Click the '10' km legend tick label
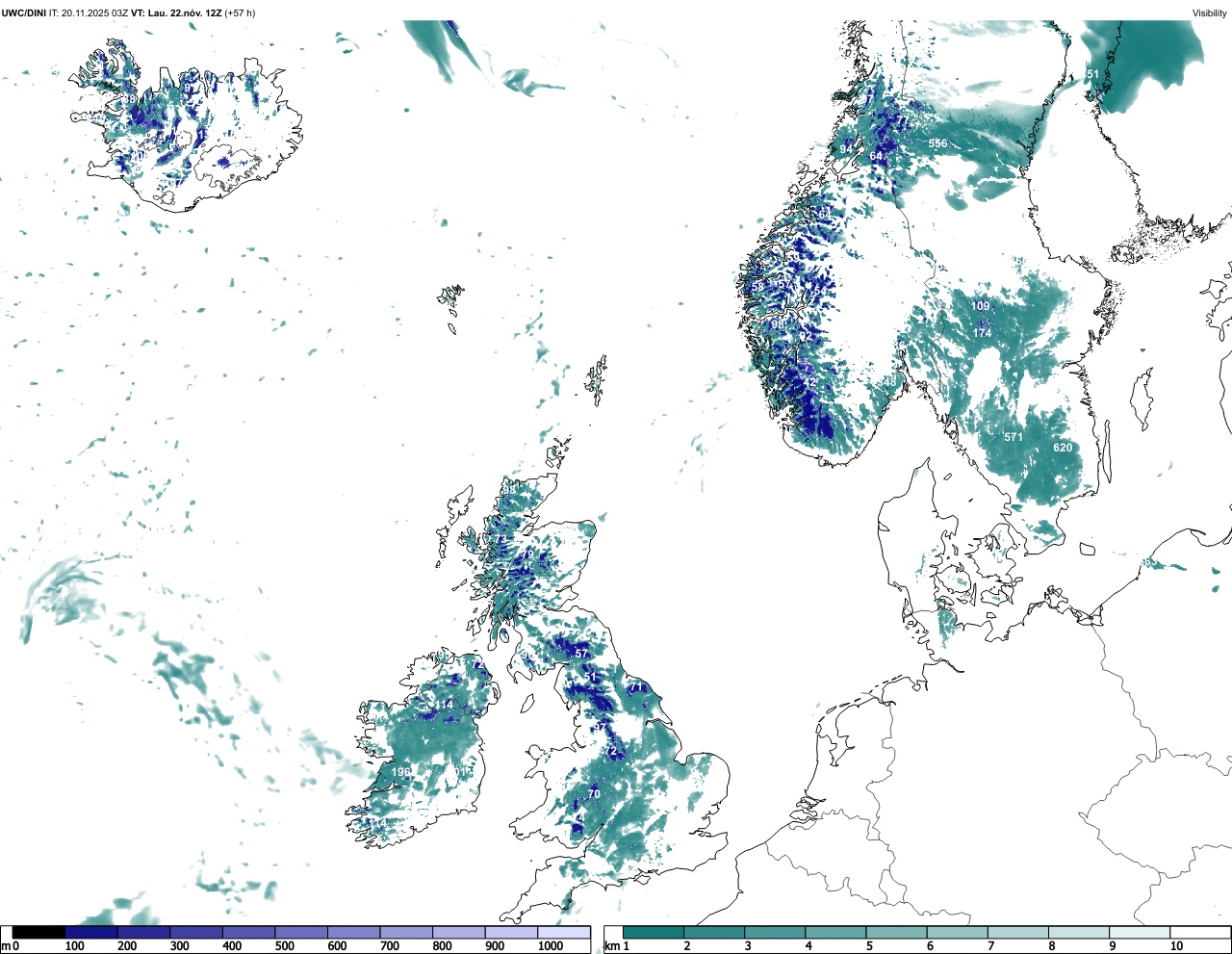The height and width of the screenshot is (954, 1232). 1176,946
